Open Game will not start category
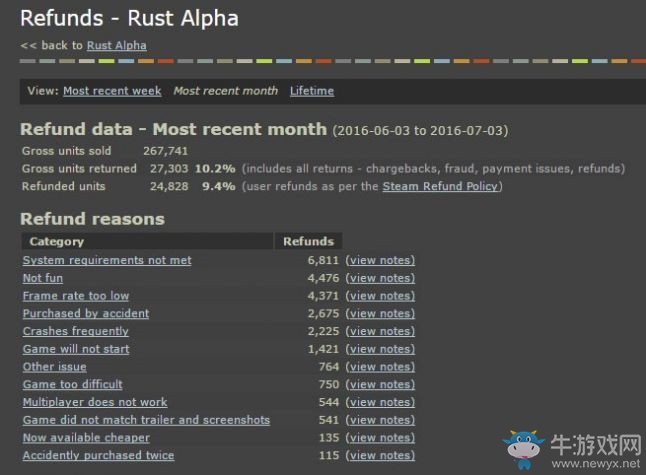646x475 pixels. click(x=76, y=349)
